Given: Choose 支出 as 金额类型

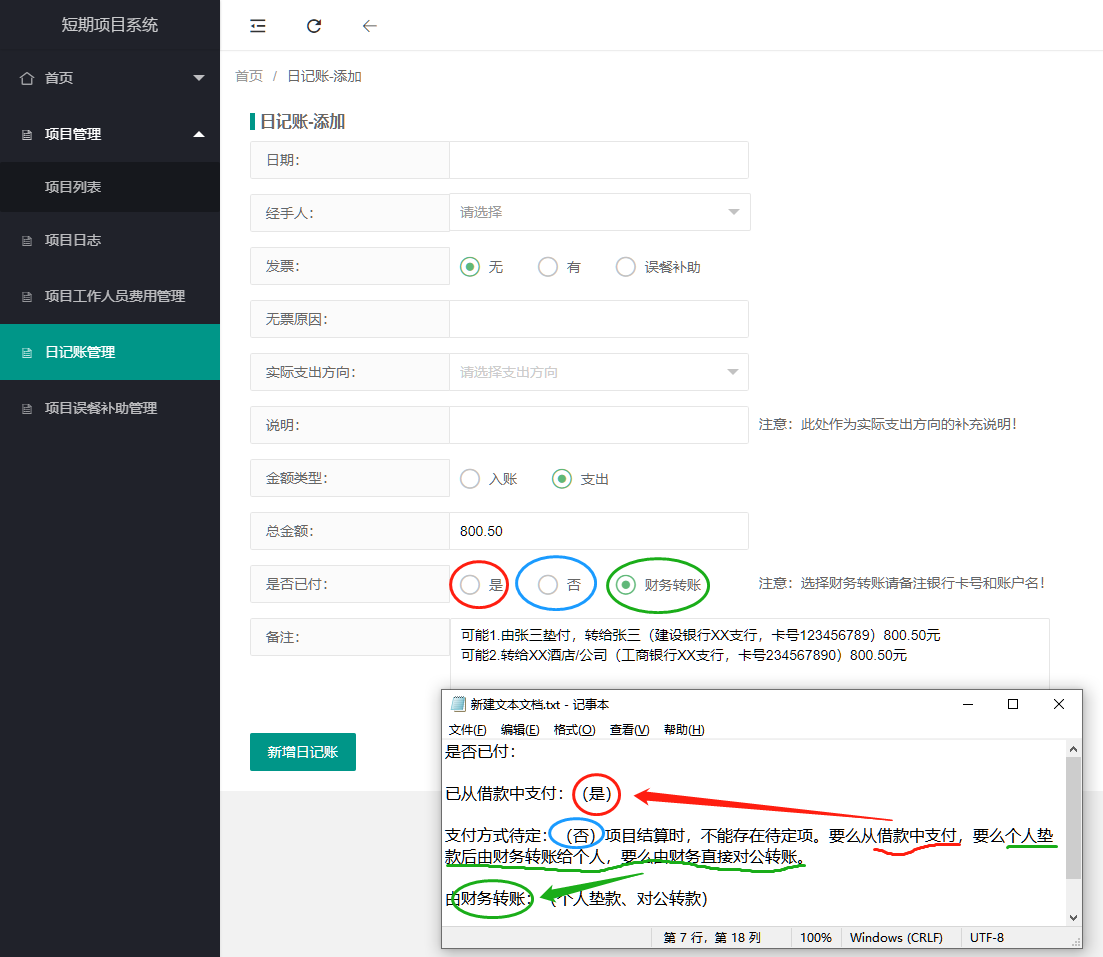Looking at the screenshot, I should pyautogui.click(x=561, y=479).
